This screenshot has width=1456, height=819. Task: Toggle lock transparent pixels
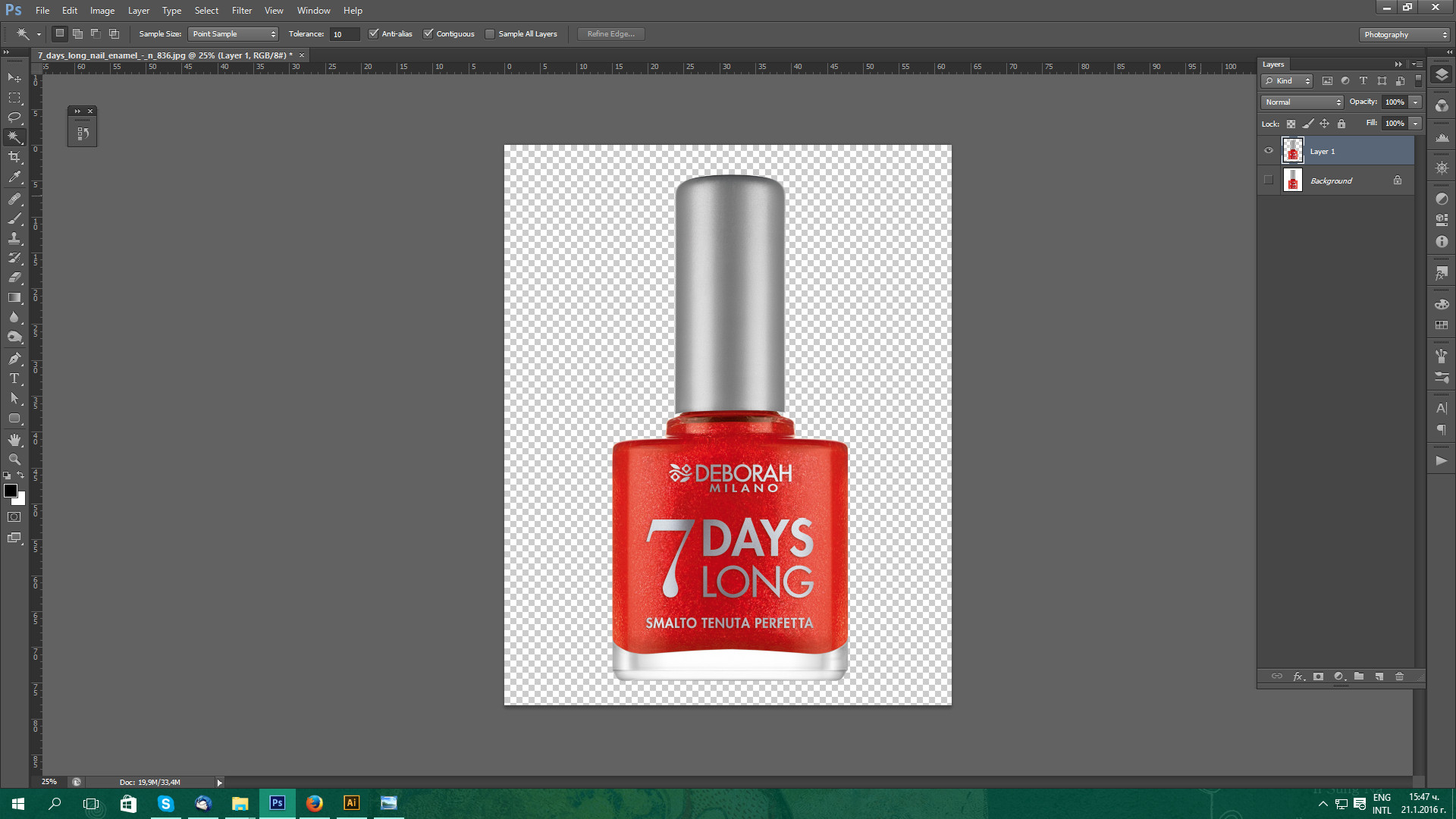pyautogui.click(x=1291, y=124)
